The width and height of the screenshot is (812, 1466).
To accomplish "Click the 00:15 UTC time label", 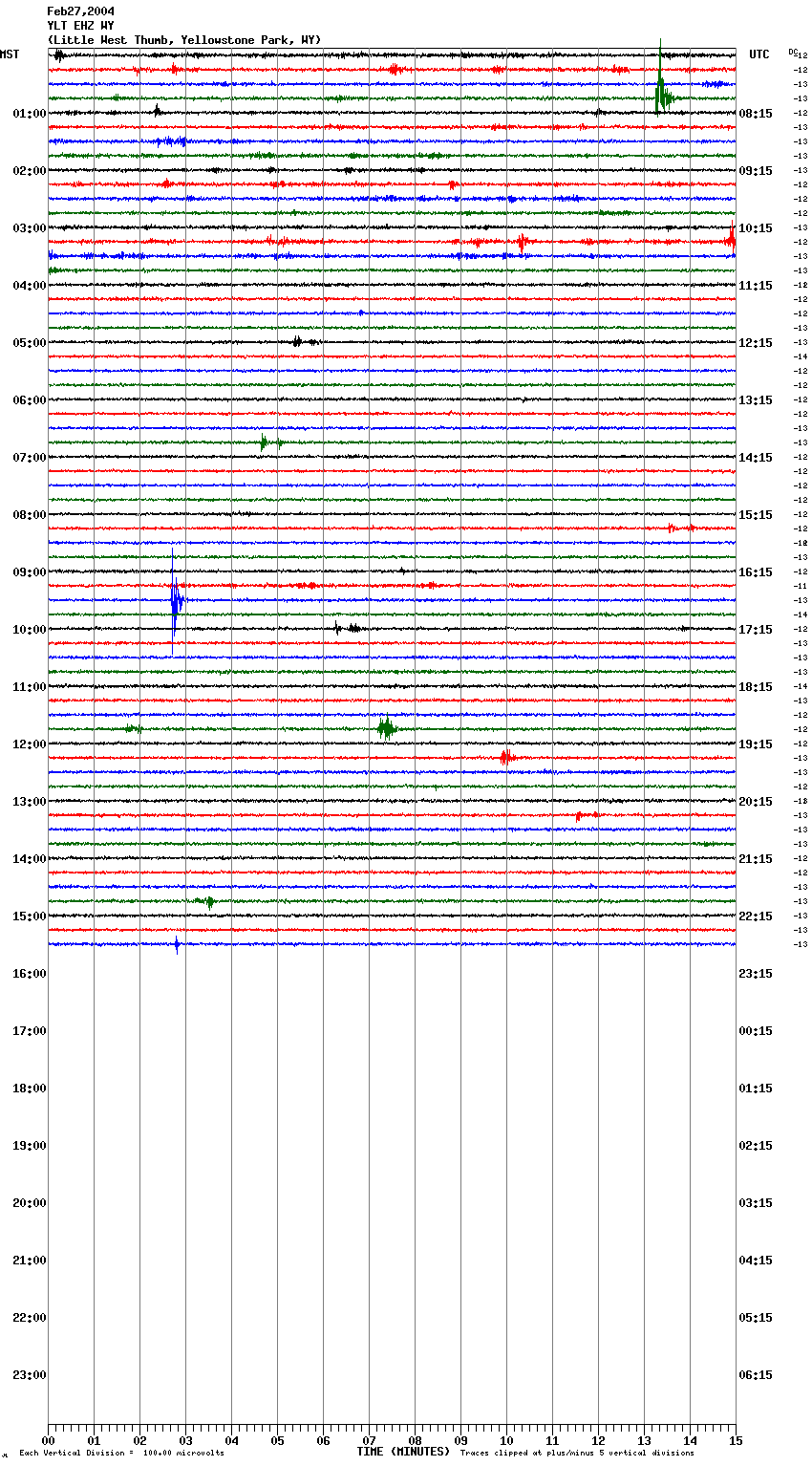I will coord(756,1031).
